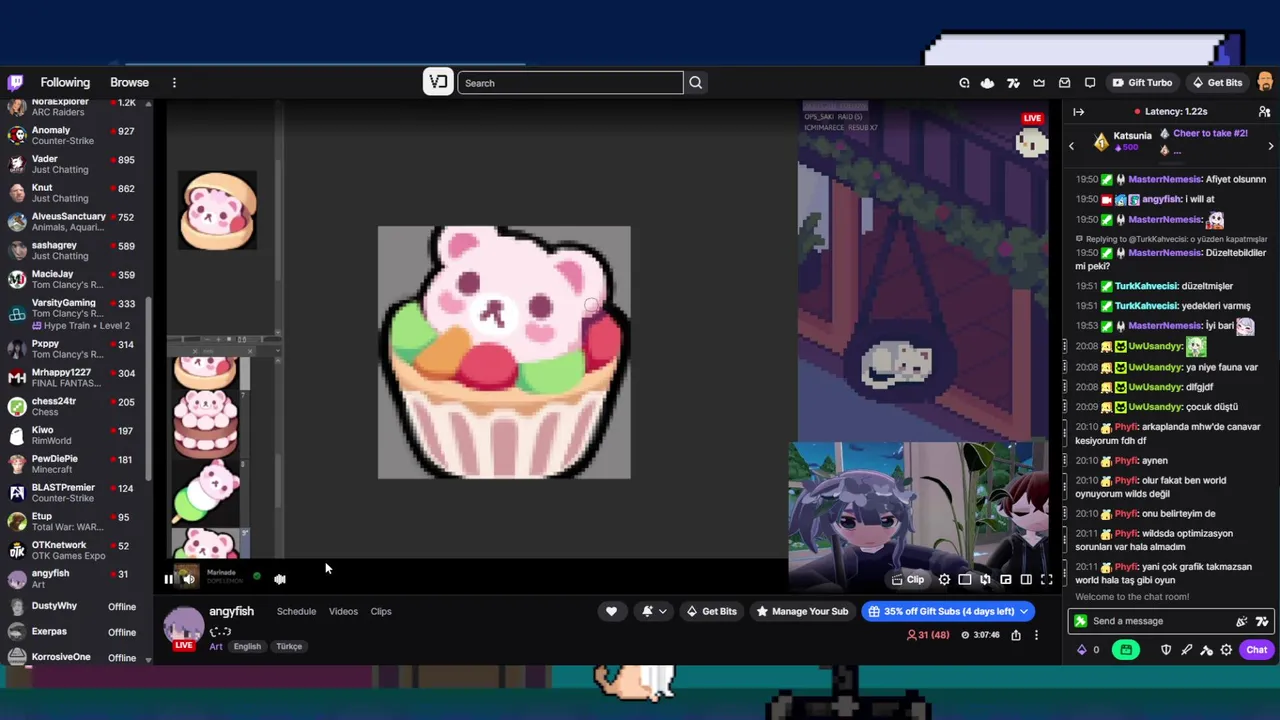The width and height of the screenshot is (1280, 720).
Task: Open the 7TV icon in the top bar
Action: pyautogui.click(x=1013, y=83)
